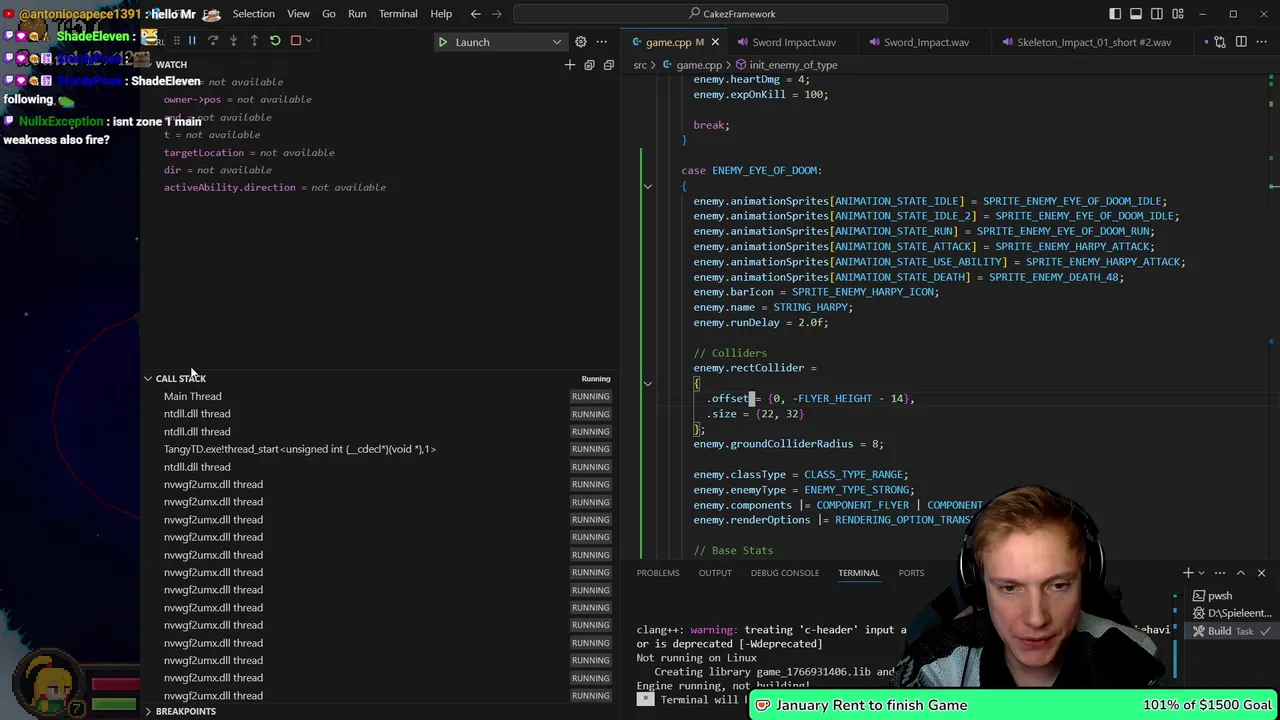Close the terminal panel
The image size is (1280, 720).
tap(1261, 573)
